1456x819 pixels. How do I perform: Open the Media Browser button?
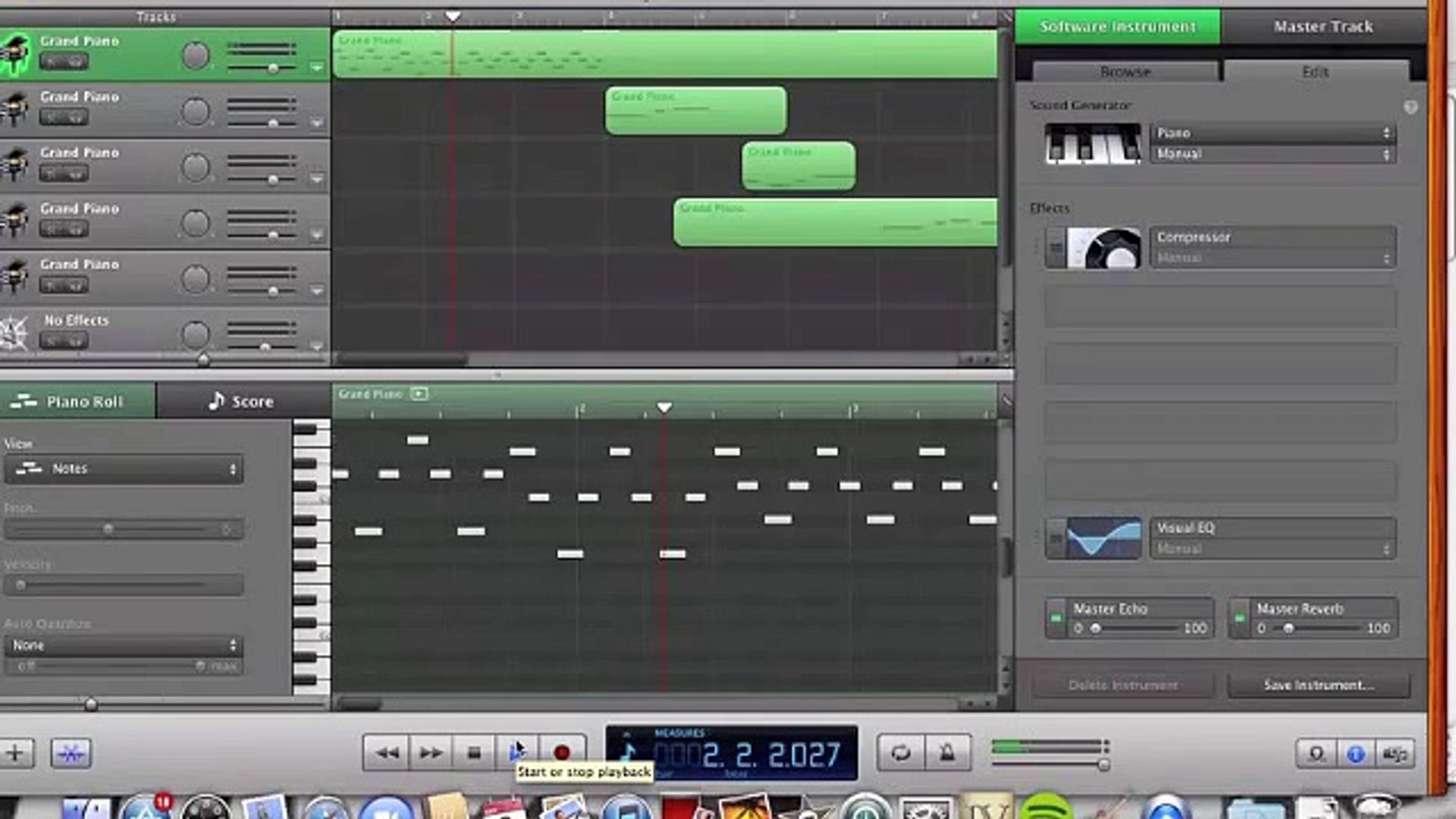pos(1395,754)
